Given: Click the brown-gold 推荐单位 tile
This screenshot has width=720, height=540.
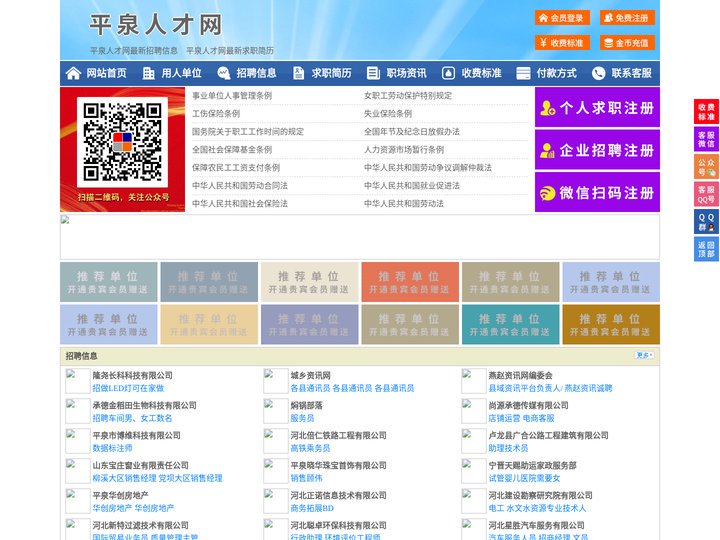Looking at the screenshot, I should click(x=611, y=324).
